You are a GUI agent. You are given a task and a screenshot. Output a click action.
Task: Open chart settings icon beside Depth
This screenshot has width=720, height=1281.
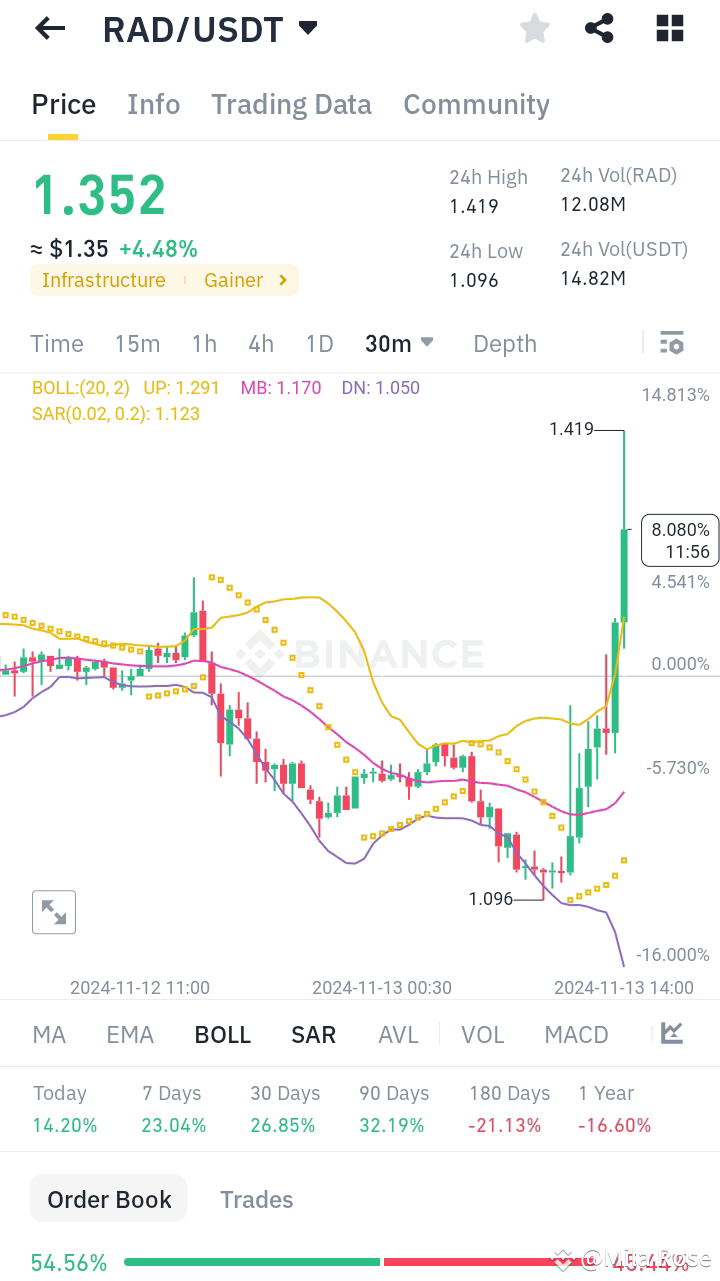671,343
